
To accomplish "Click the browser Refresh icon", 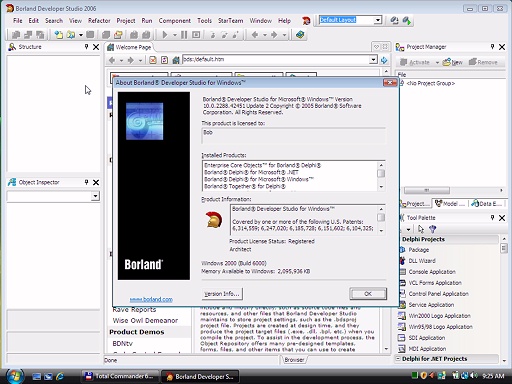I will pyautogui.click(x=164, y=60).
